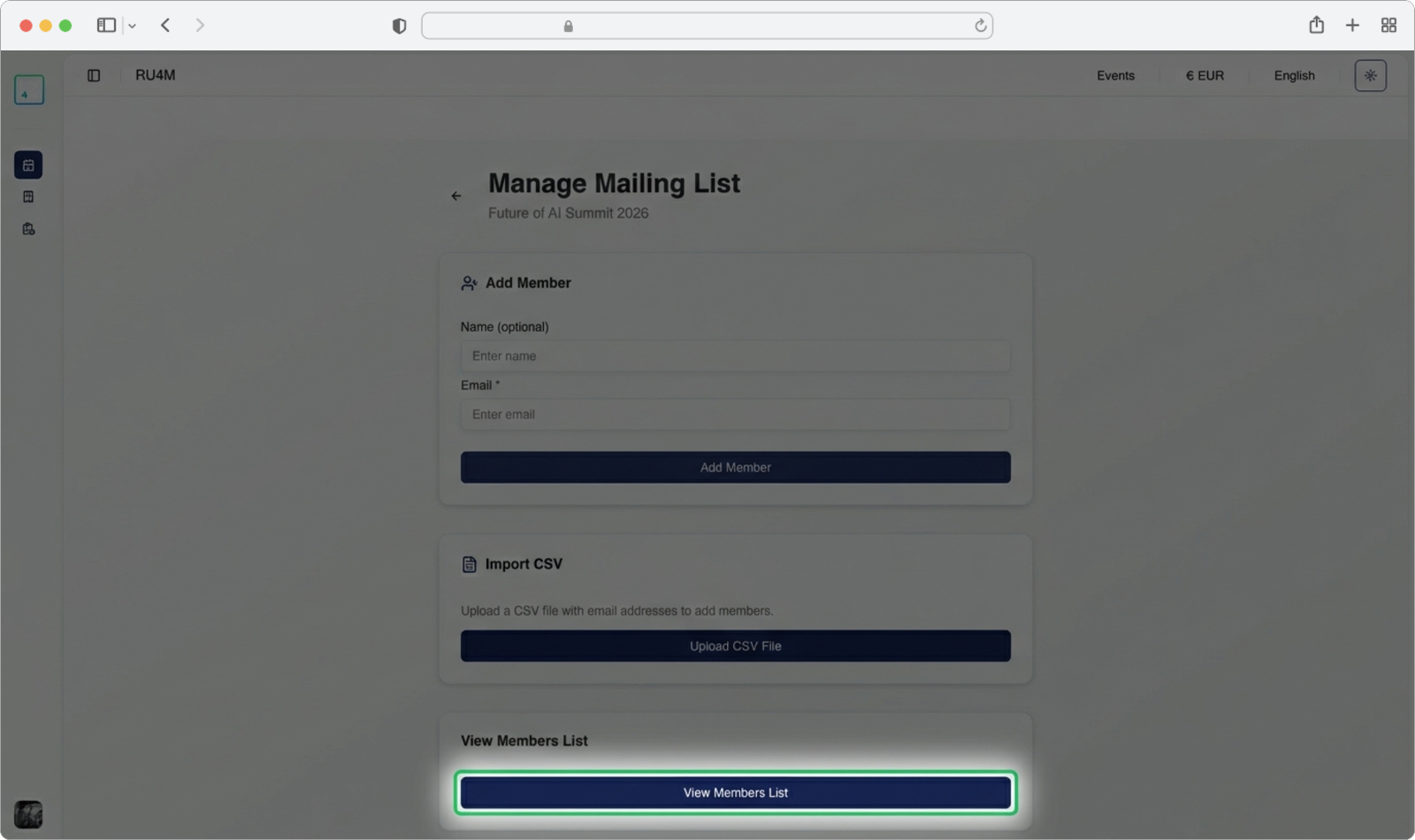Viewport: 1415px width, 840px height.
Task: Click into the Enter name field
Action: click(x=735, y=356)
